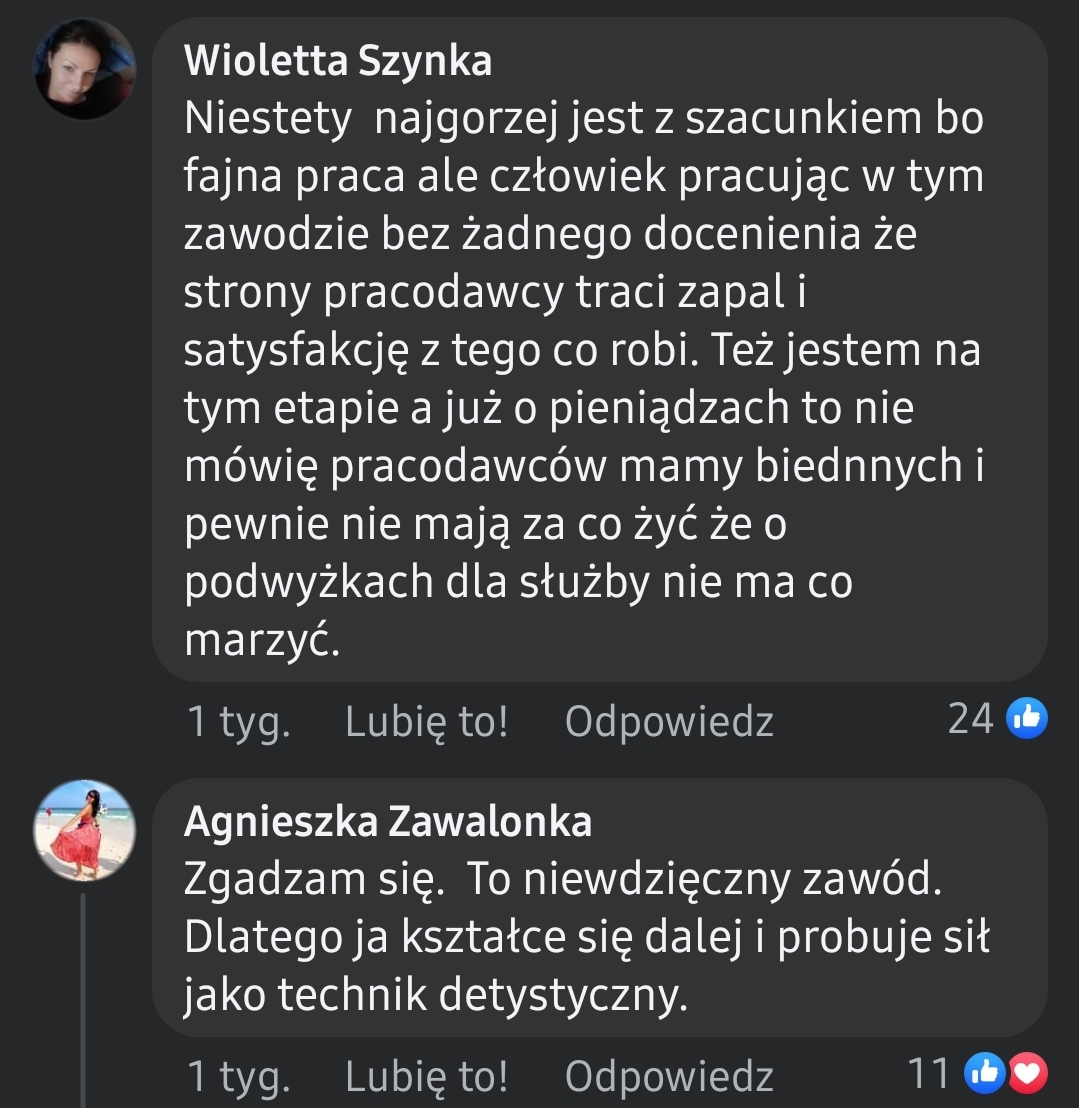This screenshot has height=1108, width=1079.
Task: Click the reply thread line below Agnieszka's avatar
Action: pos(85,990)
